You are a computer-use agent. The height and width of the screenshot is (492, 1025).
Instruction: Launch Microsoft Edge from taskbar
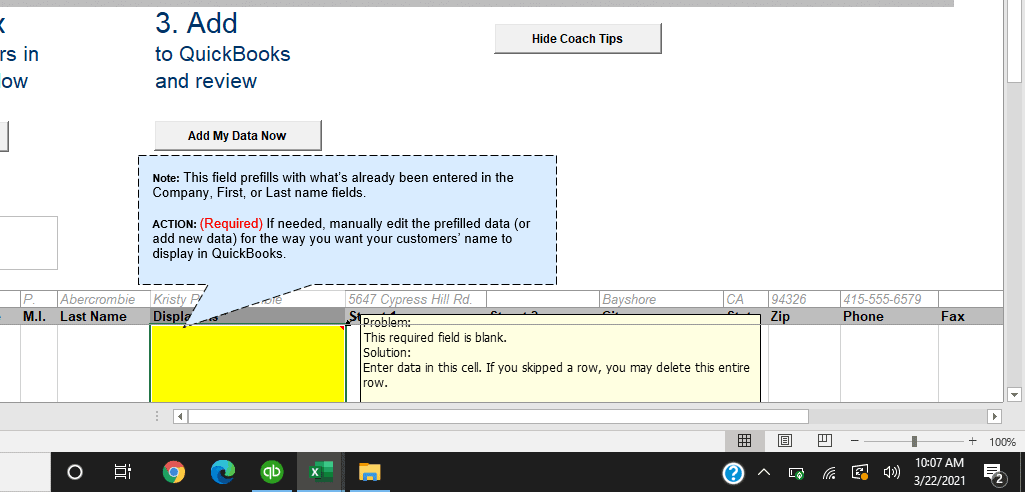(x=222, y=472)
